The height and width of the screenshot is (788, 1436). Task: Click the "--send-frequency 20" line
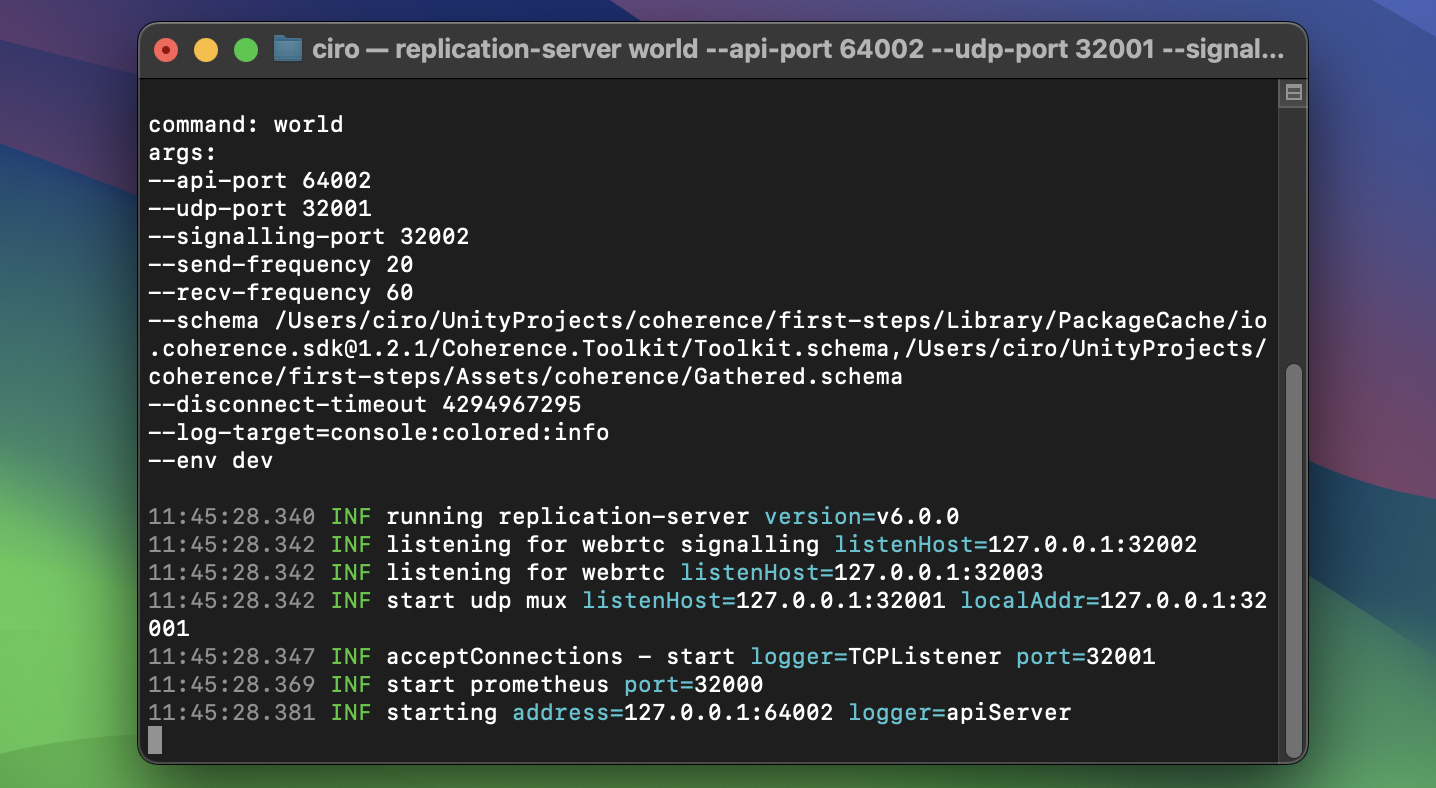[281, 265]
